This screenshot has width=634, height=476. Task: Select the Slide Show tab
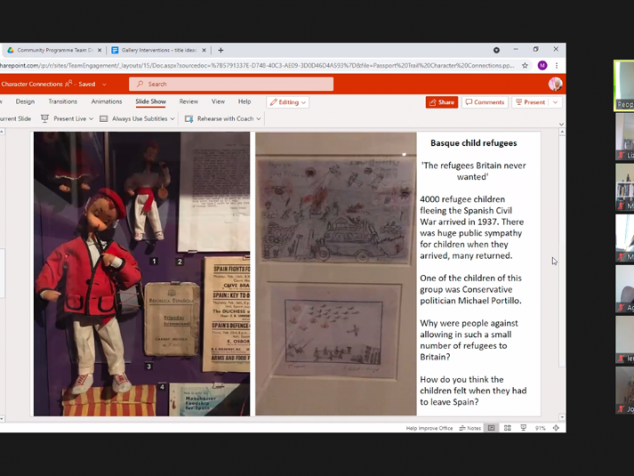tap(150, 102)
